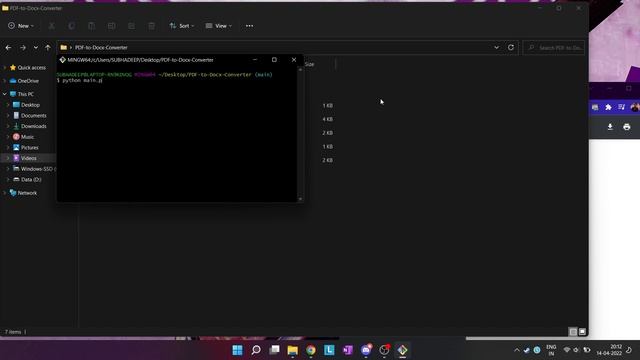Click the Cut scissors icon in Explorer toolbar

click(52, 26)
